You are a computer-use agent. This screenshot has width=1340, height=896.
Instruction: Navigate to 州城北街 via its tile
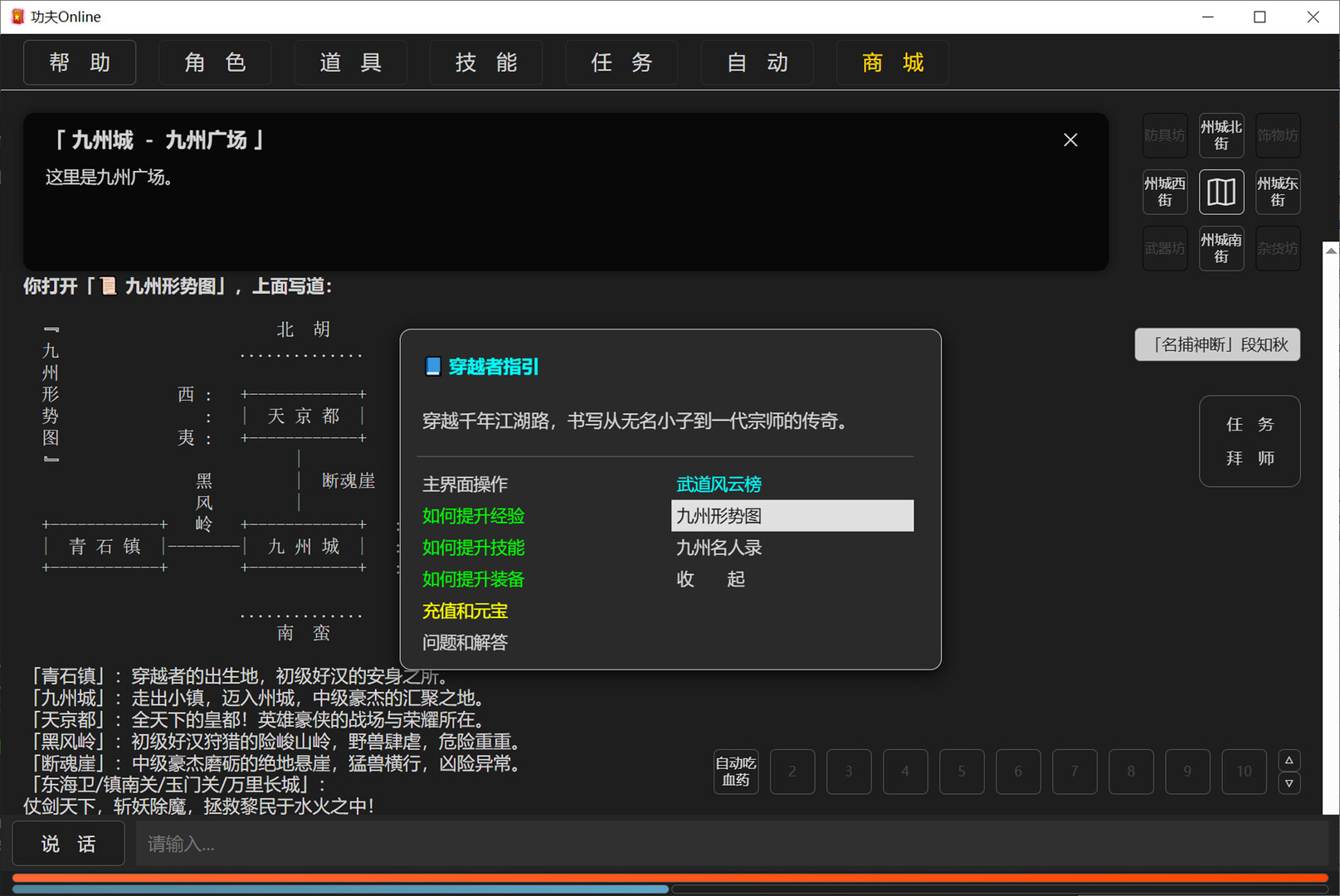pos(1221,135)
